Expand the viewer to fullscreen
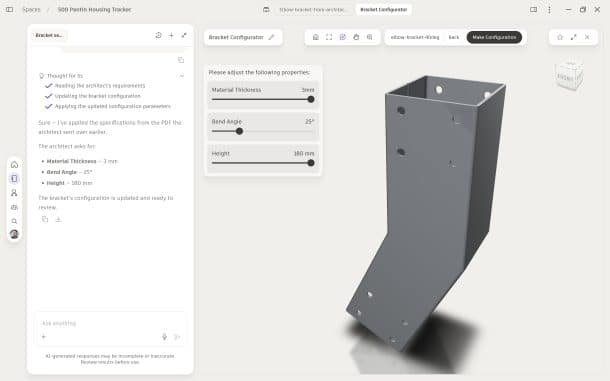 pos(573,37)
